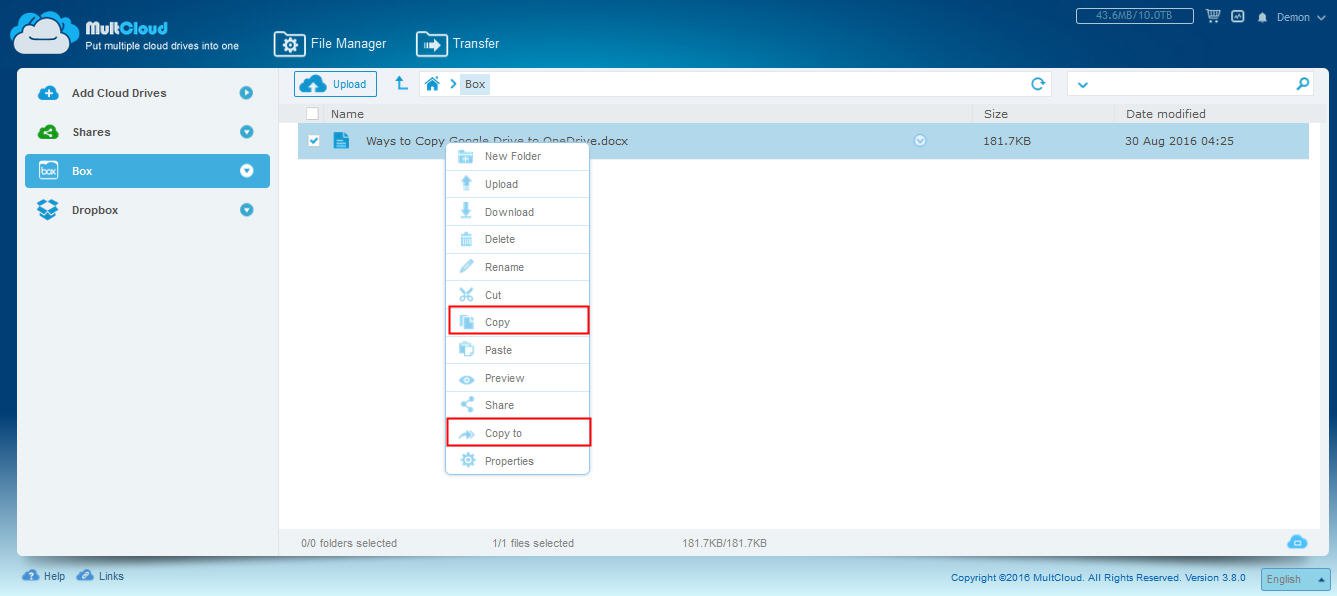Uncheck the docx file checkbox

coord(313,141)
